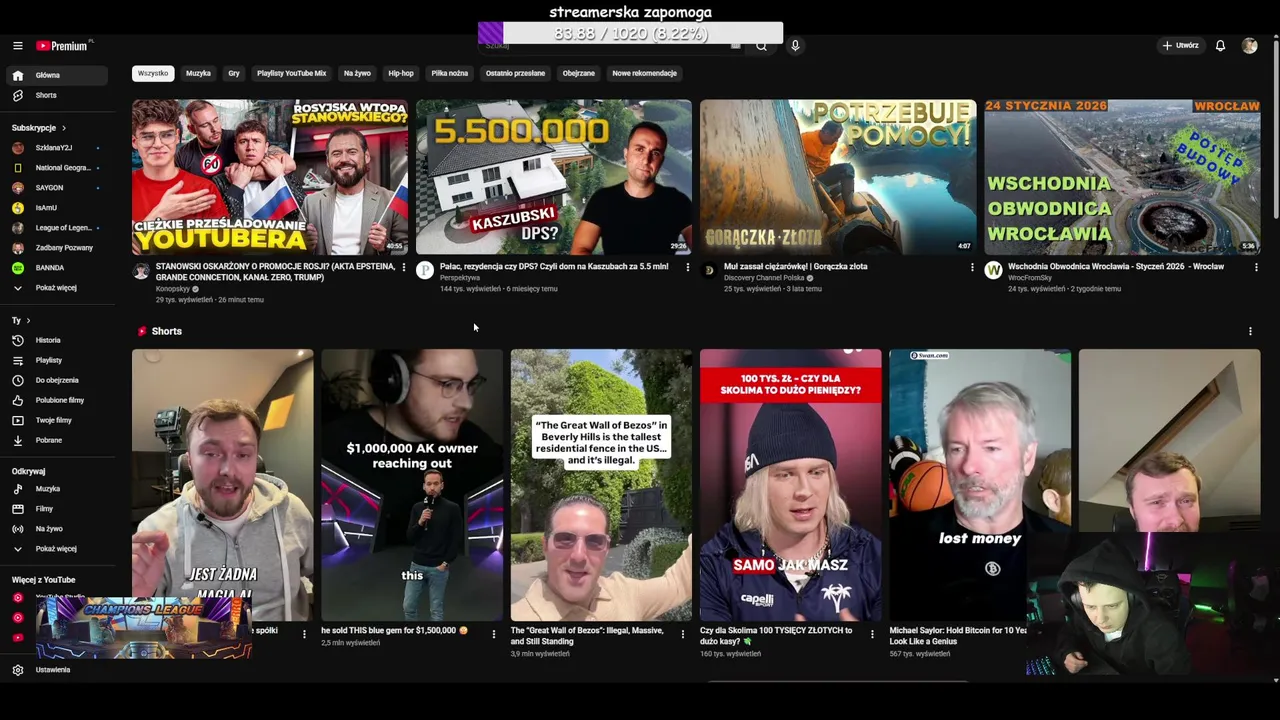Screen dimensions: 1280x720
Task: Open Na żywo in sidebar
Action: coord(57,529)
